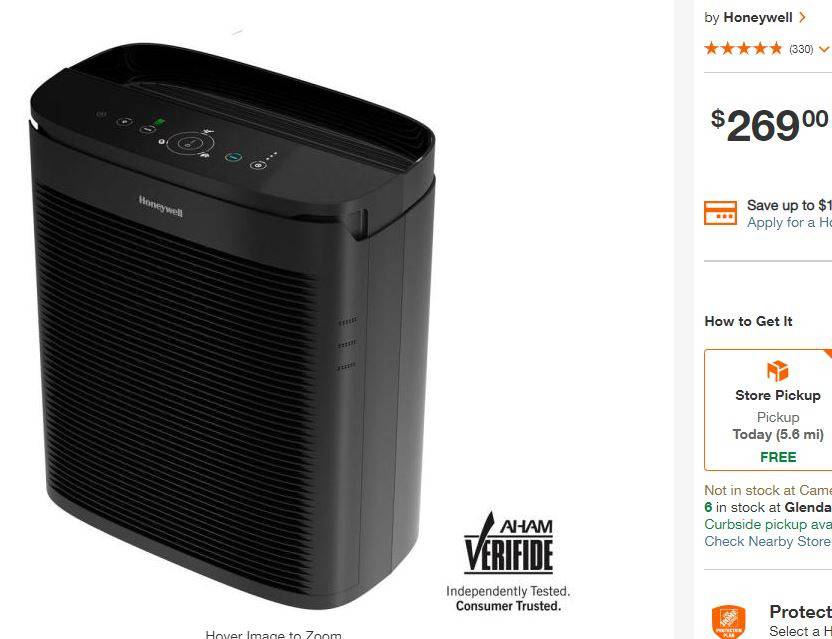Click the Home Depot Protection Plan shield icon
This screenshot has width=832, height=639.
point(728,621)
